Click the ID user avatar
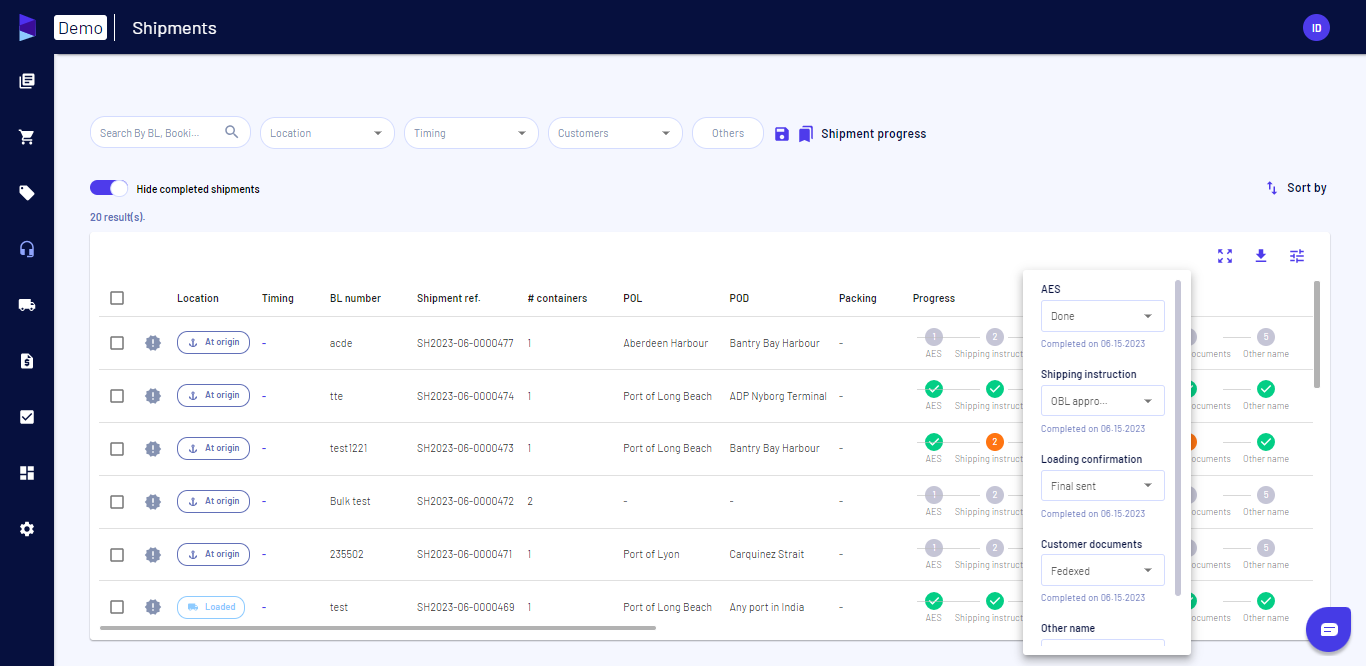 [x=1316, y=28]
